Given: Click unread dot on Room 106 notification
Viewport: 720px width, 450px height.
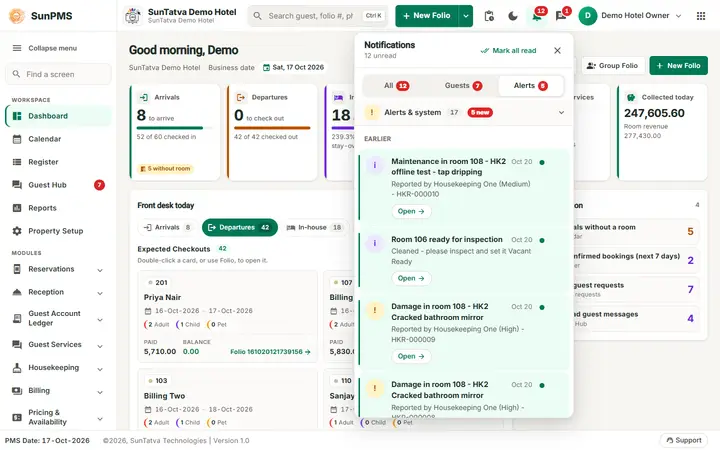Looking at the screenshot, I should 542,240.
